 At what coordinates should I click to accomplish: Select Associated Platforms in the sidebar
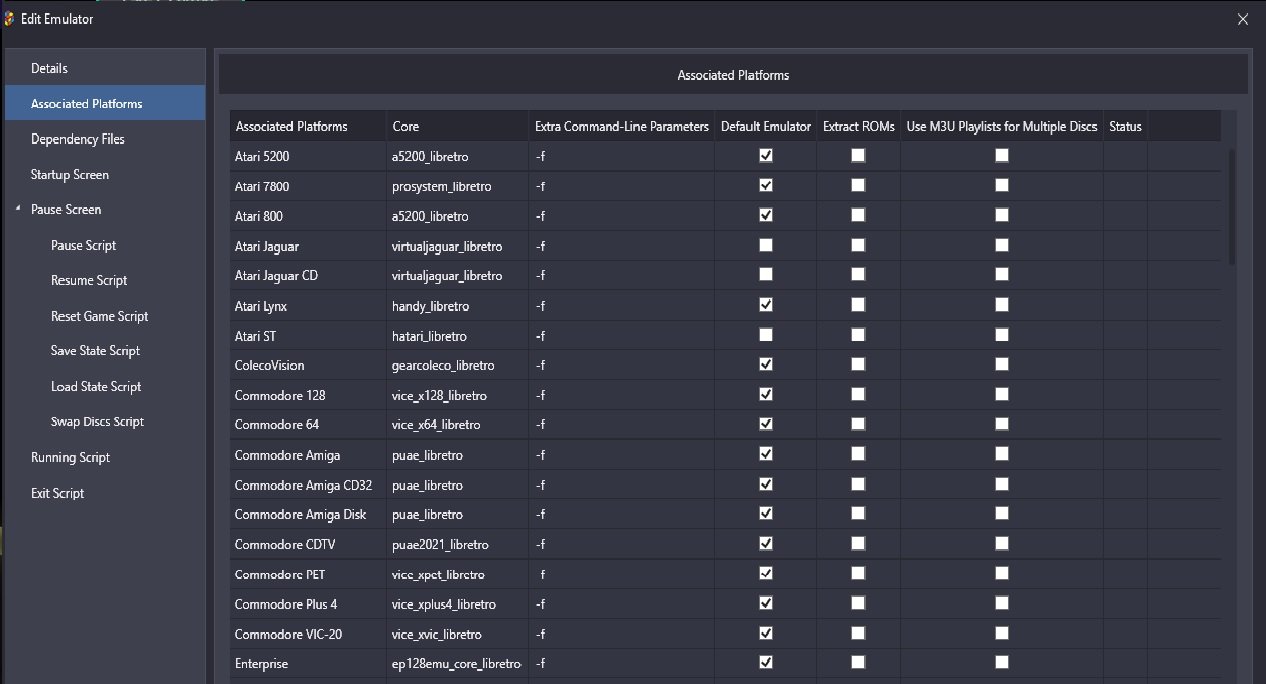[105, 103]
